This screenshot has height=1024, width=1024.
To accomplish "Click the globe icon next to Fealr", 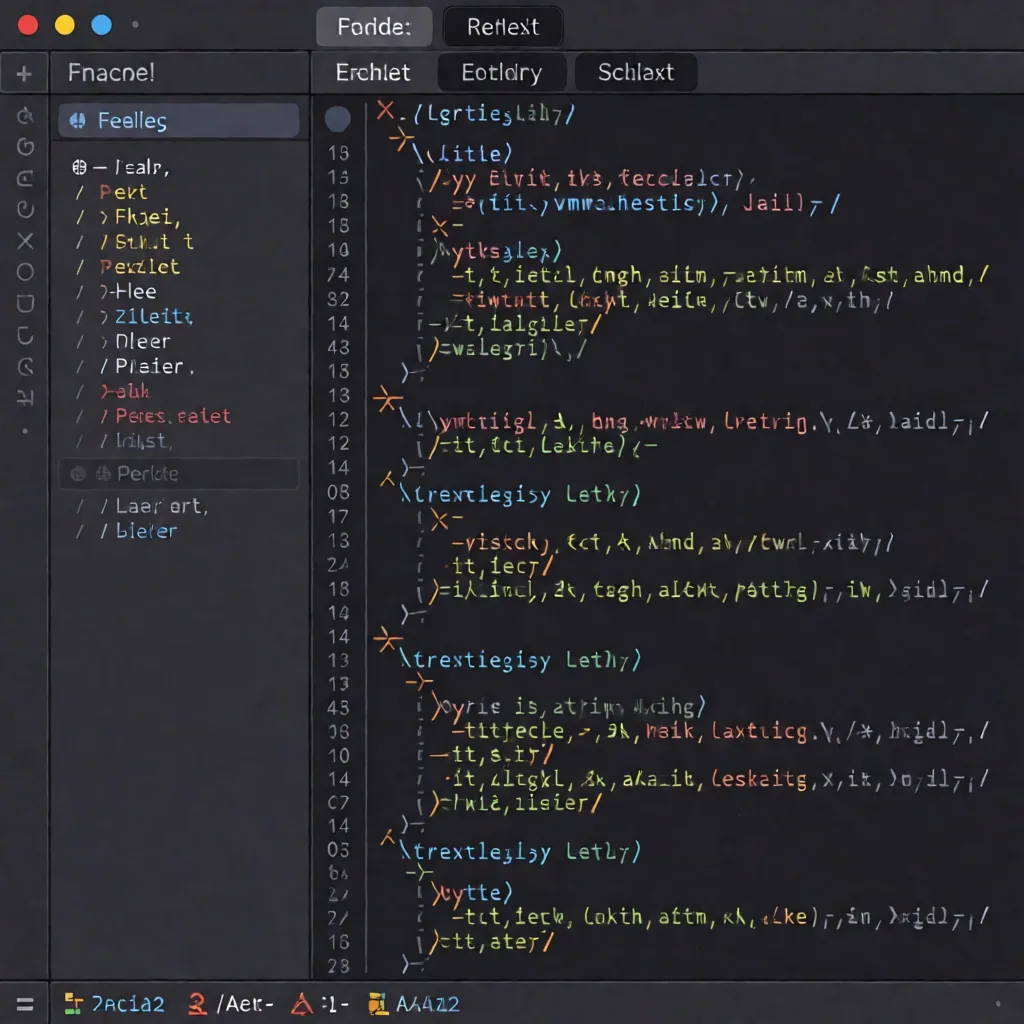I will pyautogui.click(x=79, y=167).
